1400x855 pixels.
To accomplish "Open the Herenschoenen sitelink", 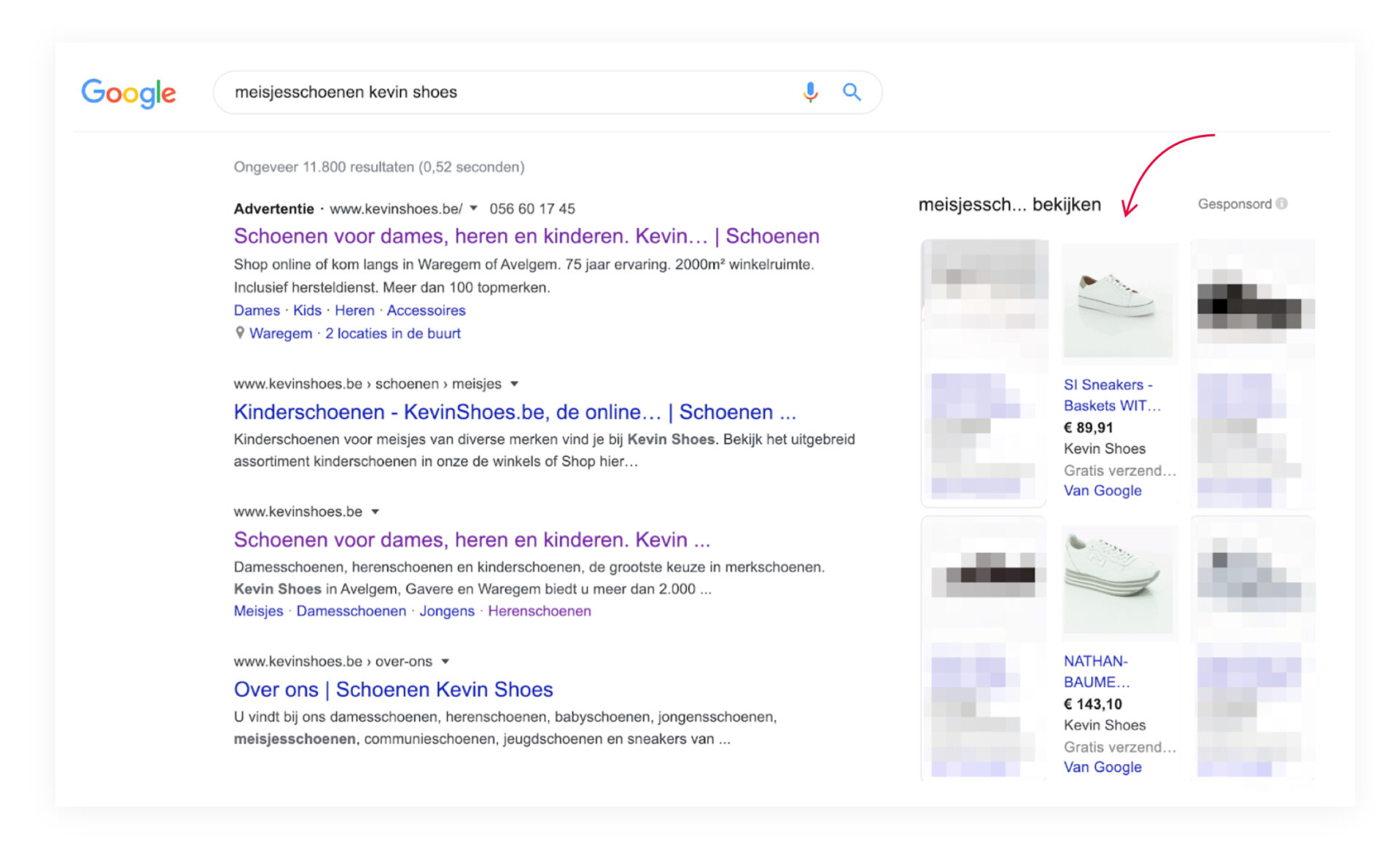I will (x=540, y=611).
